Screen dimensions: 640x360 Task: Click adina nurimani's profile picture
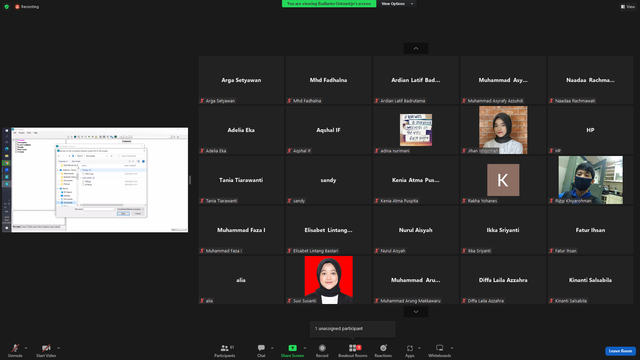(416, 130)
